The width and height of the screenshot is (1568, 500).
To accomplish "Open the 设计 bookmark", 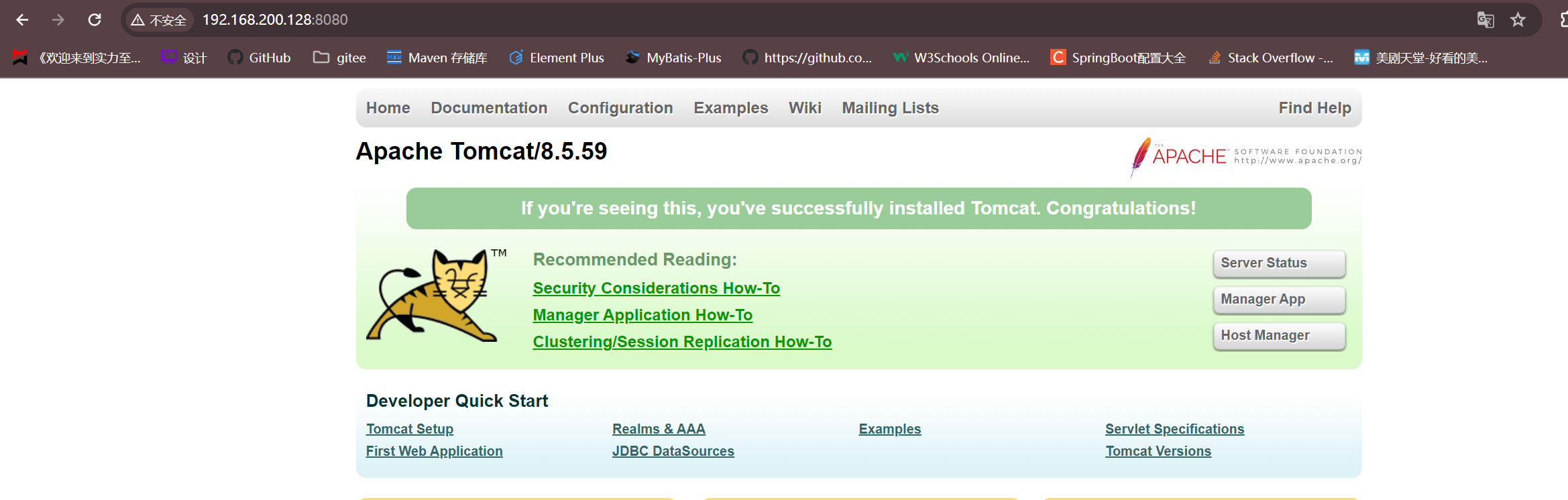I will 184,58.
